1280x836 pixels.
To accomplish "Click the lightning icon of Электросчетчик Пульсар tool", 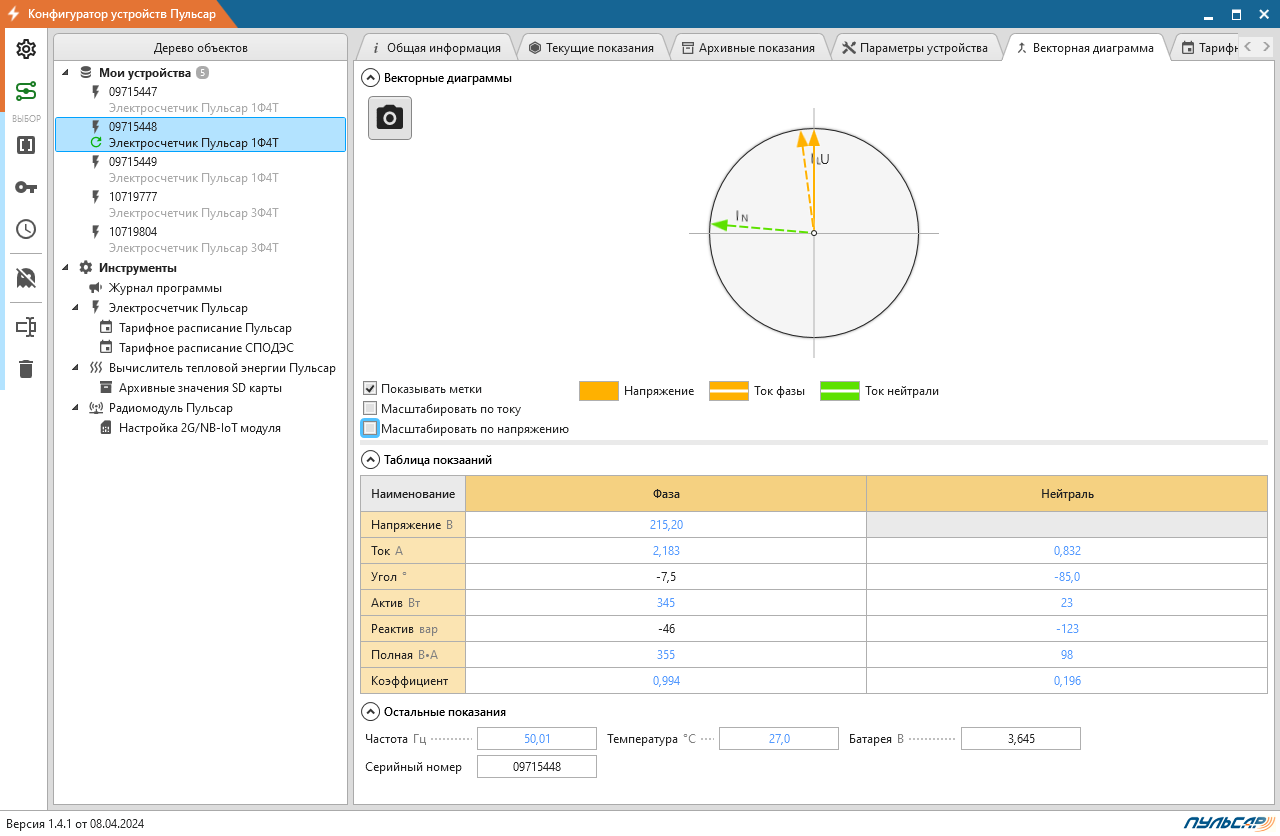I will 96,308.
